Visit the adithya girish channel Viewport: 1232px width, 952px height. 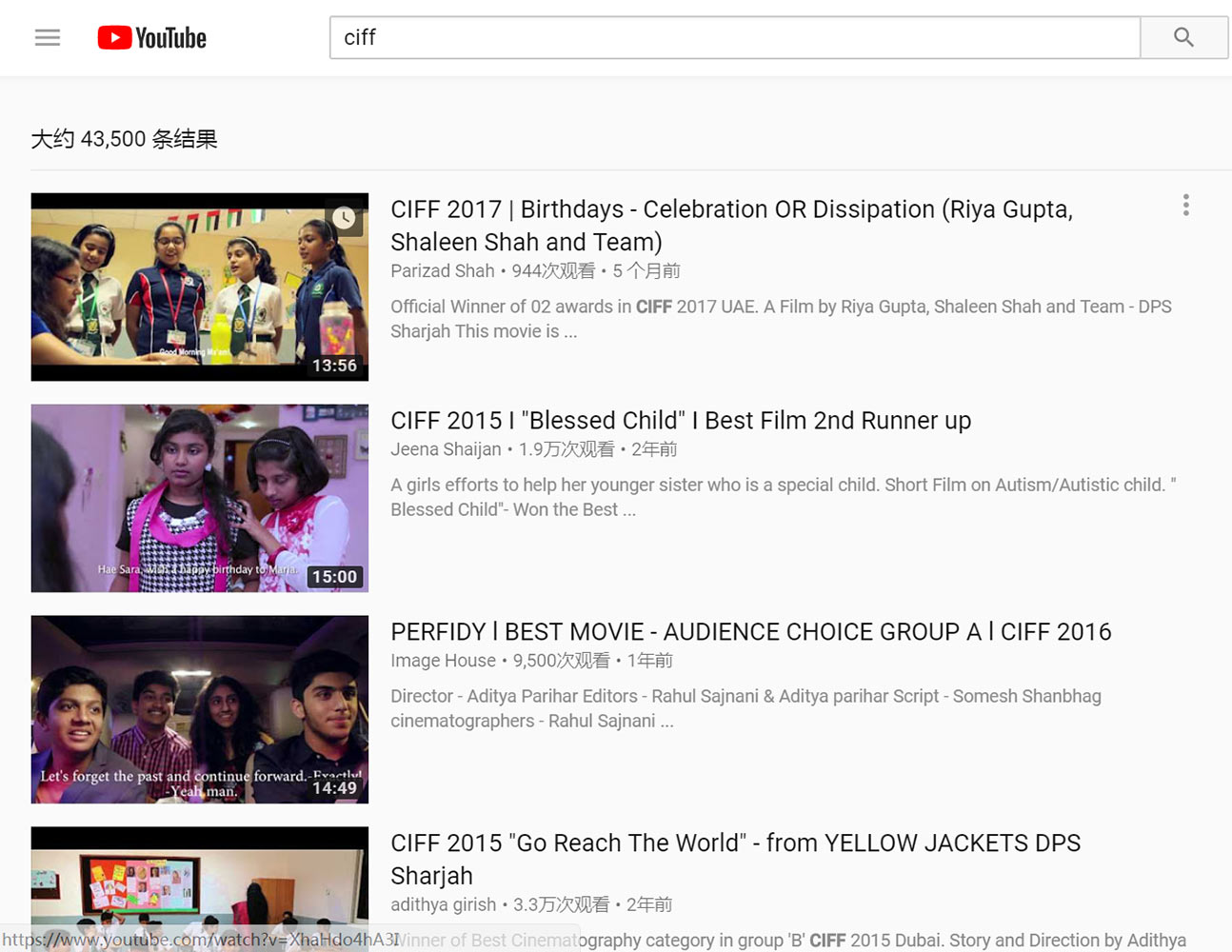[443, 904]
